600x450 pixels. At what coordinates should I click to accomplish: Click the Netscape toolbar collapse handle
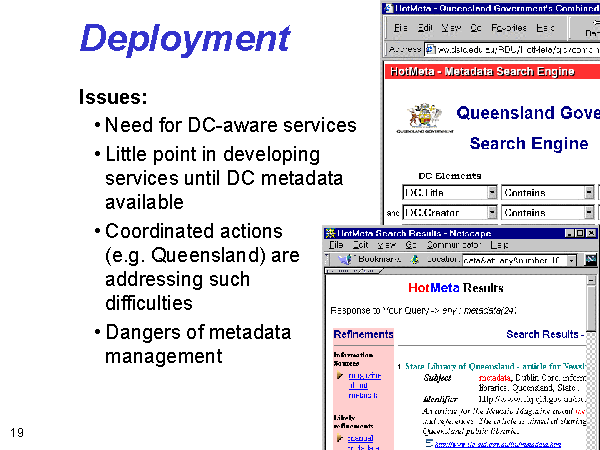coord(326,260)
